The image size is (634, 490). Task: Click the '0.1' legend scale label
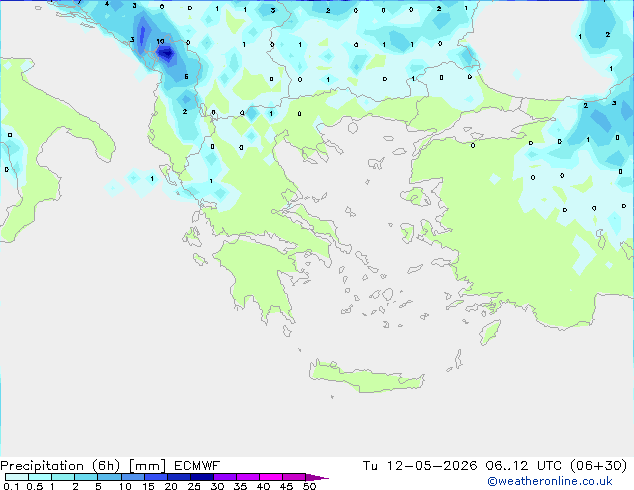pos(11,486)
